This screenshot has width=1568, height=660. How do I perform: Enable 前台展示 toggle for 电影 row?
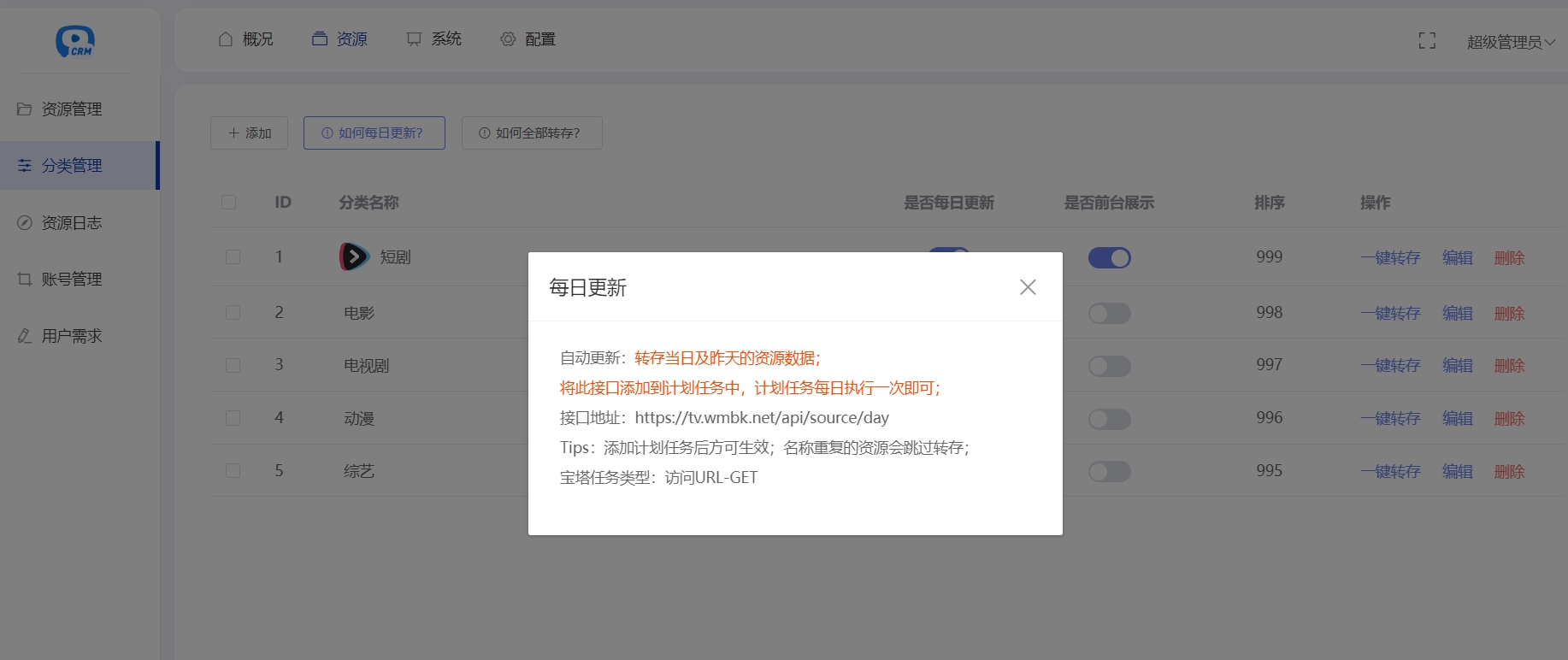click(x=1109, y=314)
